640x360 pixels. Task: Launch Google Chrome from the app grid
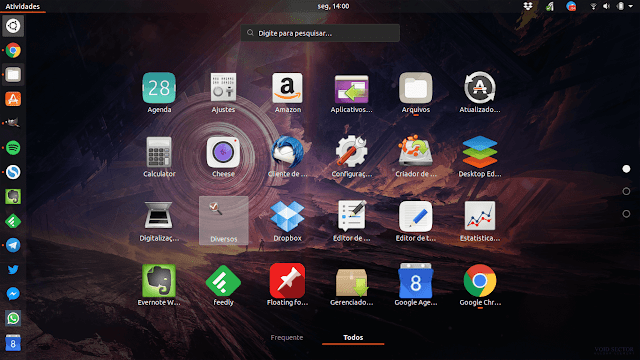(480, 280)
